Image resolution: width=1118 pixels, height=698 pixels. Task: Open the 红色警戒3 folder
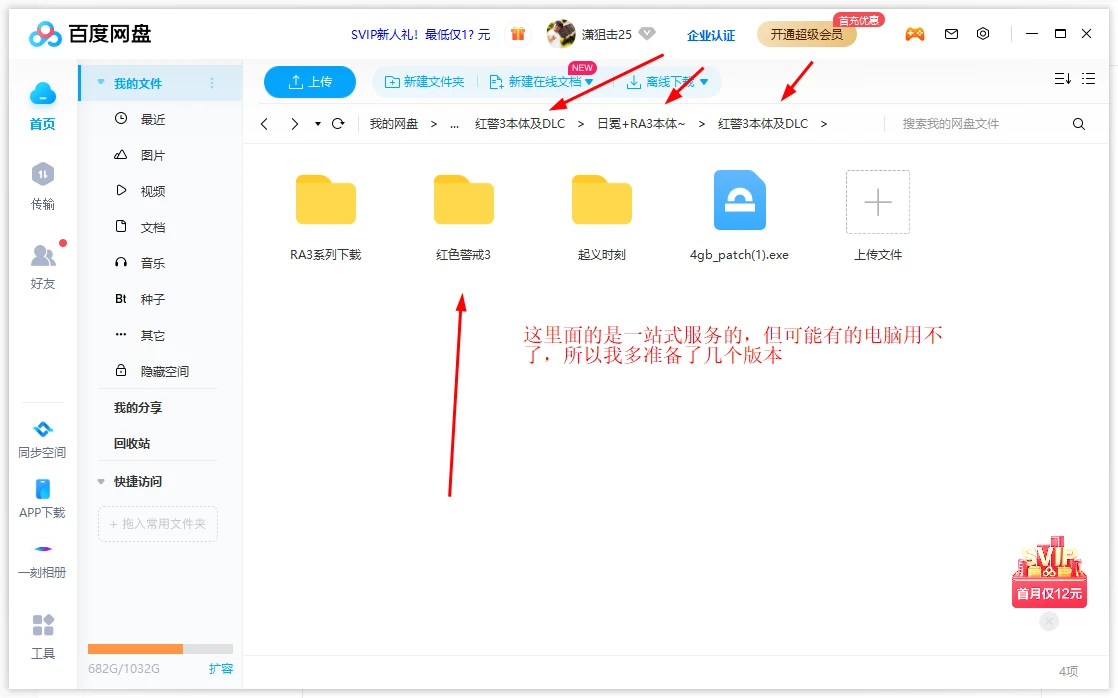click(x=463, y=217)
